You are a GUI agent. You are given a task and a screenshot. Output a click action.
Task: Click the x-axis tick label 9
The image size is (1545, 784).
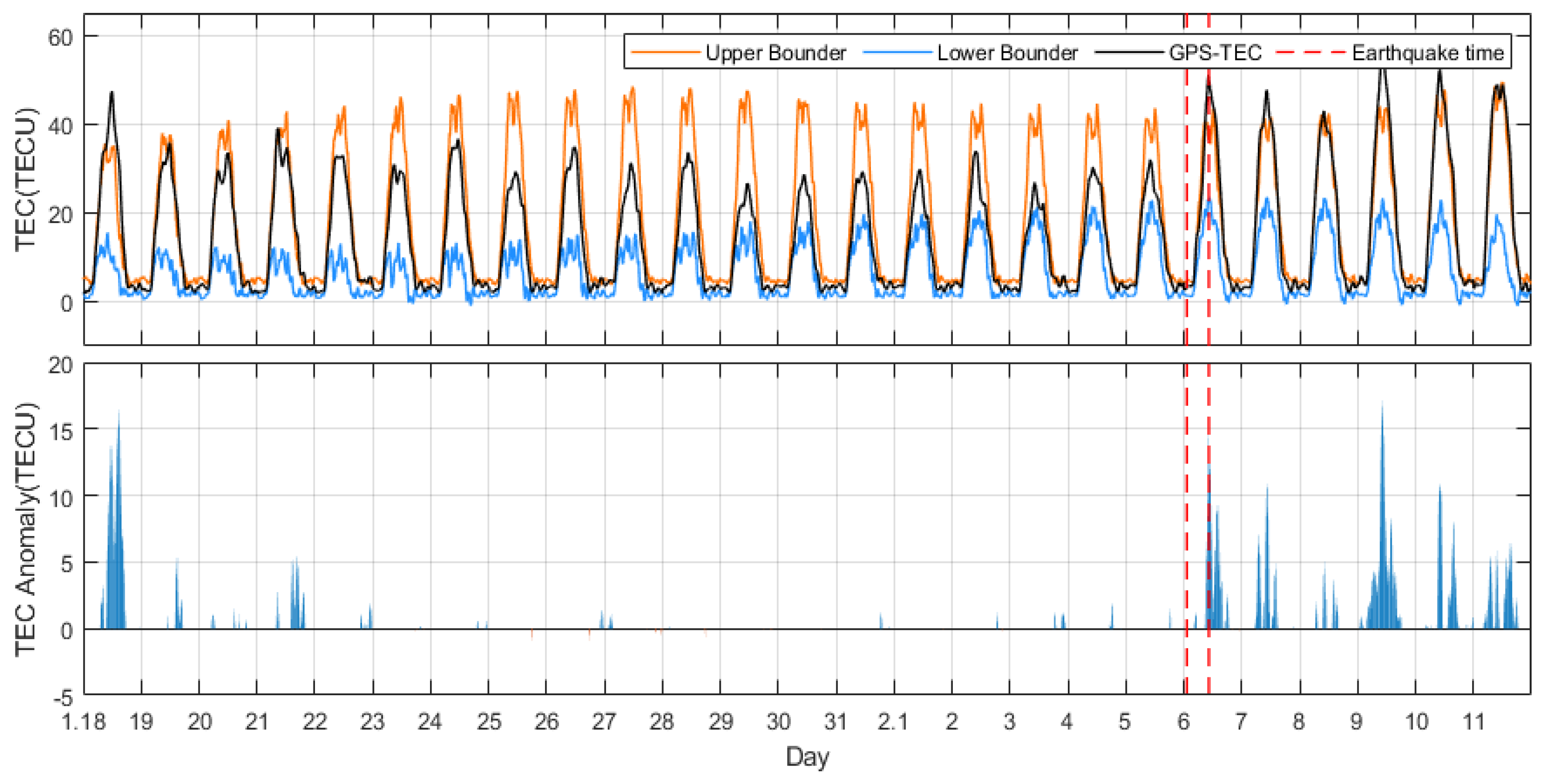pos(1357,722)
